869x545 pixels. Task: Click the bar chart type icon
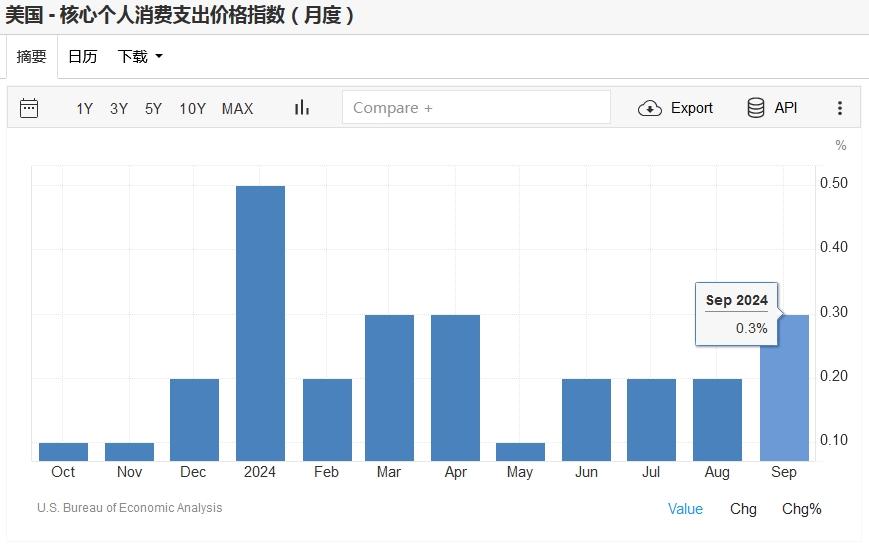pyautogui.click(x=301, y=108)
